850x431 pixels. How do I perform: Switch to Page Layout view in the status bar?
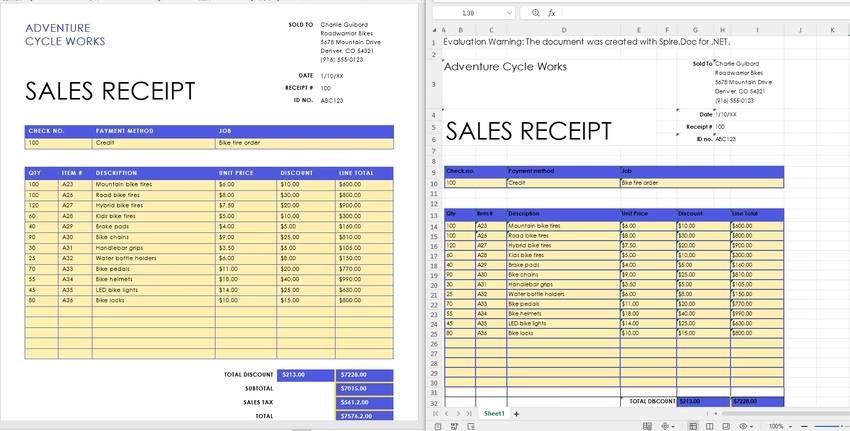pos(710,427)
